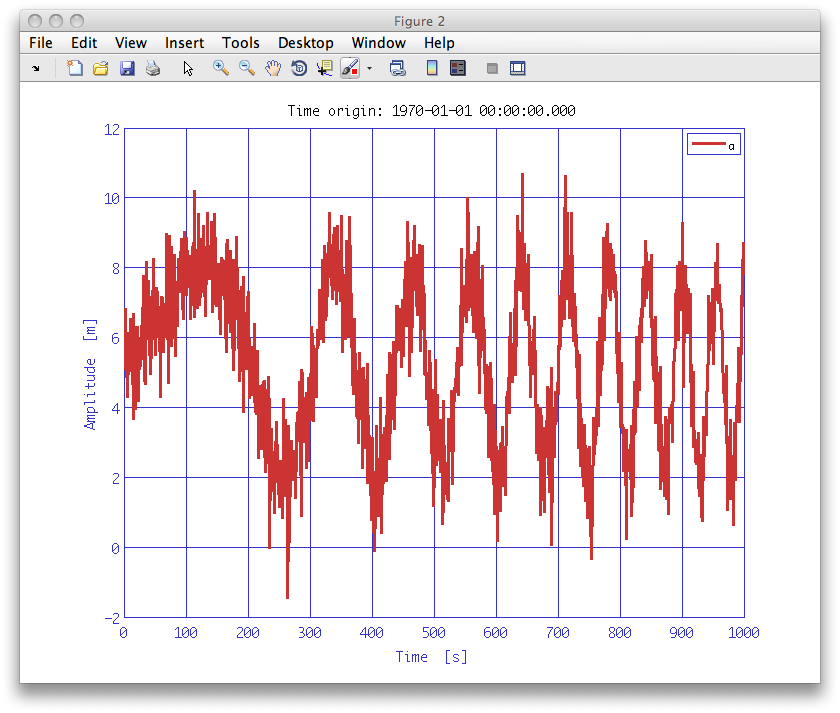
Task: Open the Insert menu
Action: click(184, 43)
